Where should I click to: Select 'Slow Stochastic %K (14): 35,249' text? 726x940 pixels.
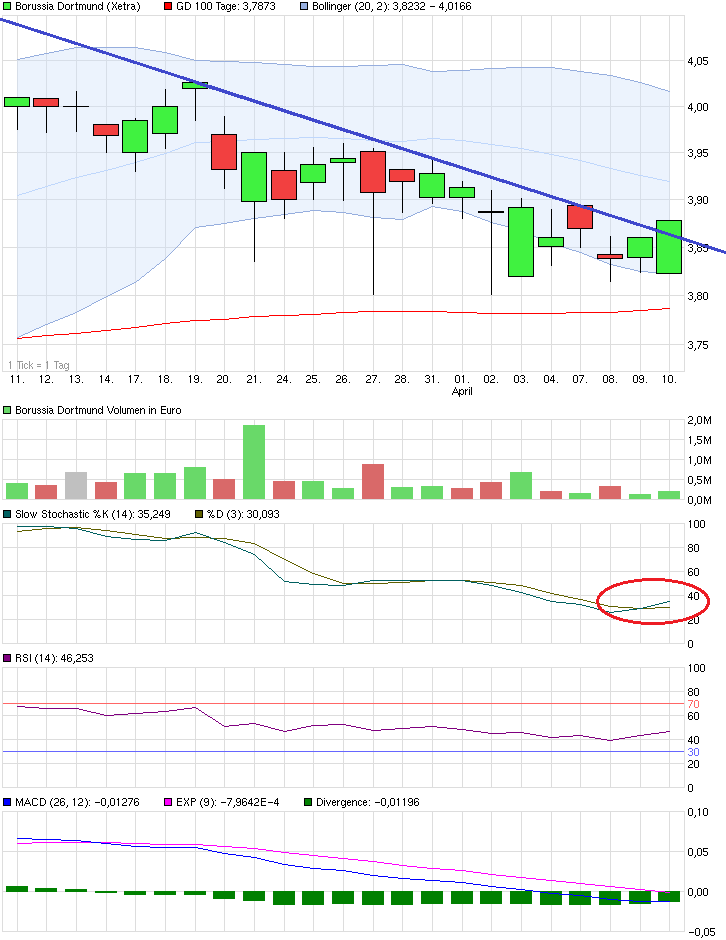click(x=92, y=514)
